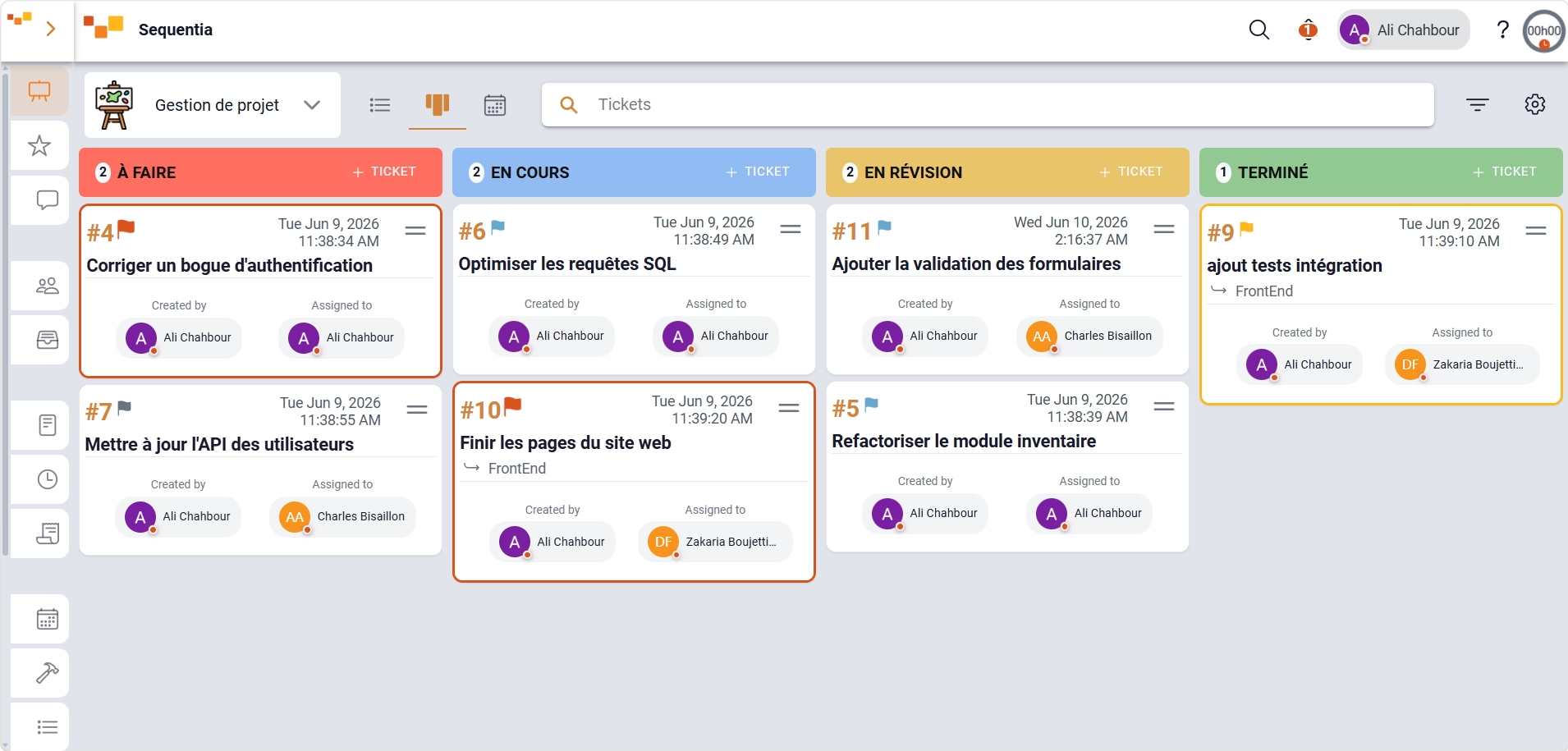The height and width of the screenshot is (751, 1568).
Task: Click the gray flag on ticket #7
Action: 124,408
